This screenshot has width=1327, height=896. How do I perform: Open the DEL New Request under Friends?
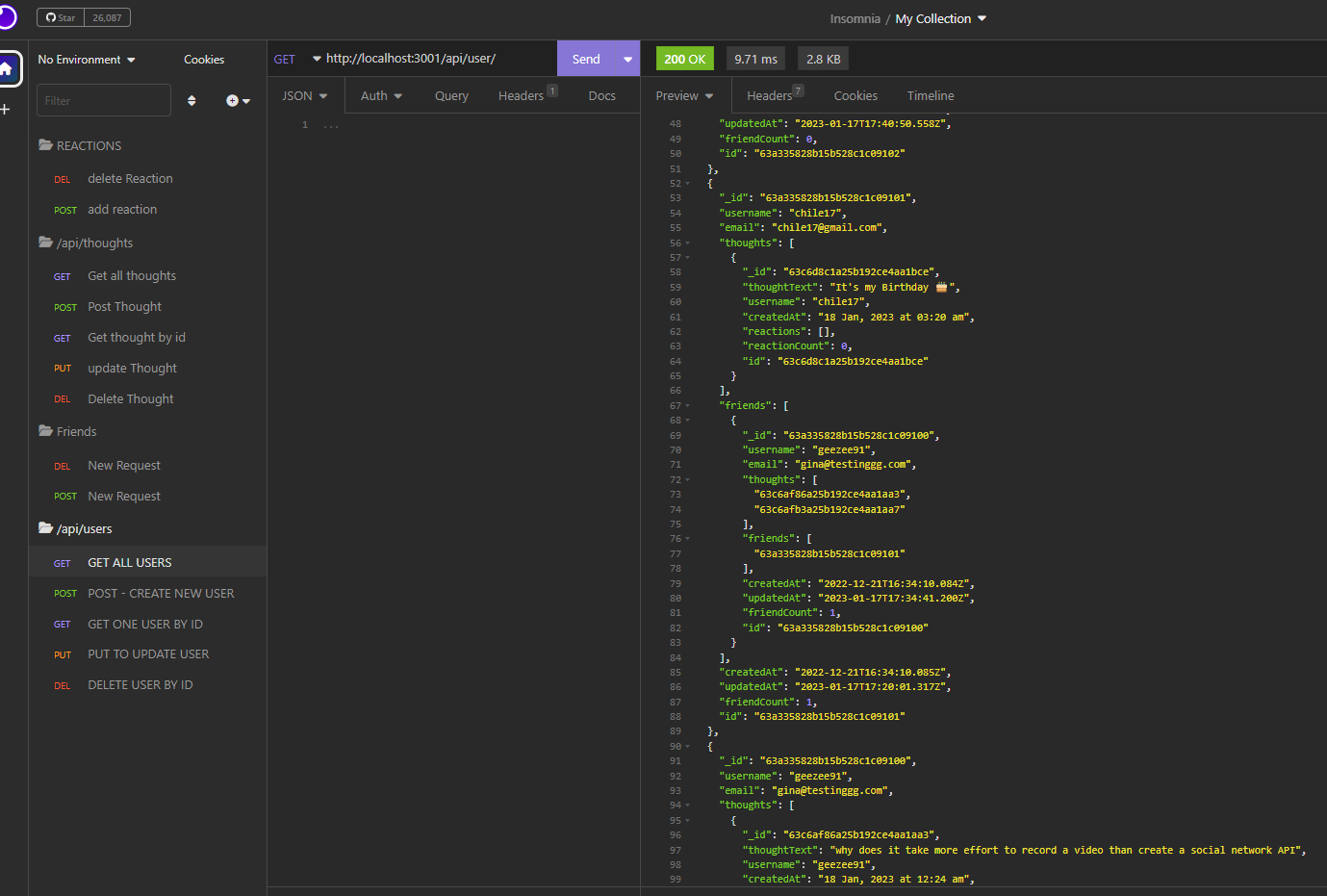point(148,466)
